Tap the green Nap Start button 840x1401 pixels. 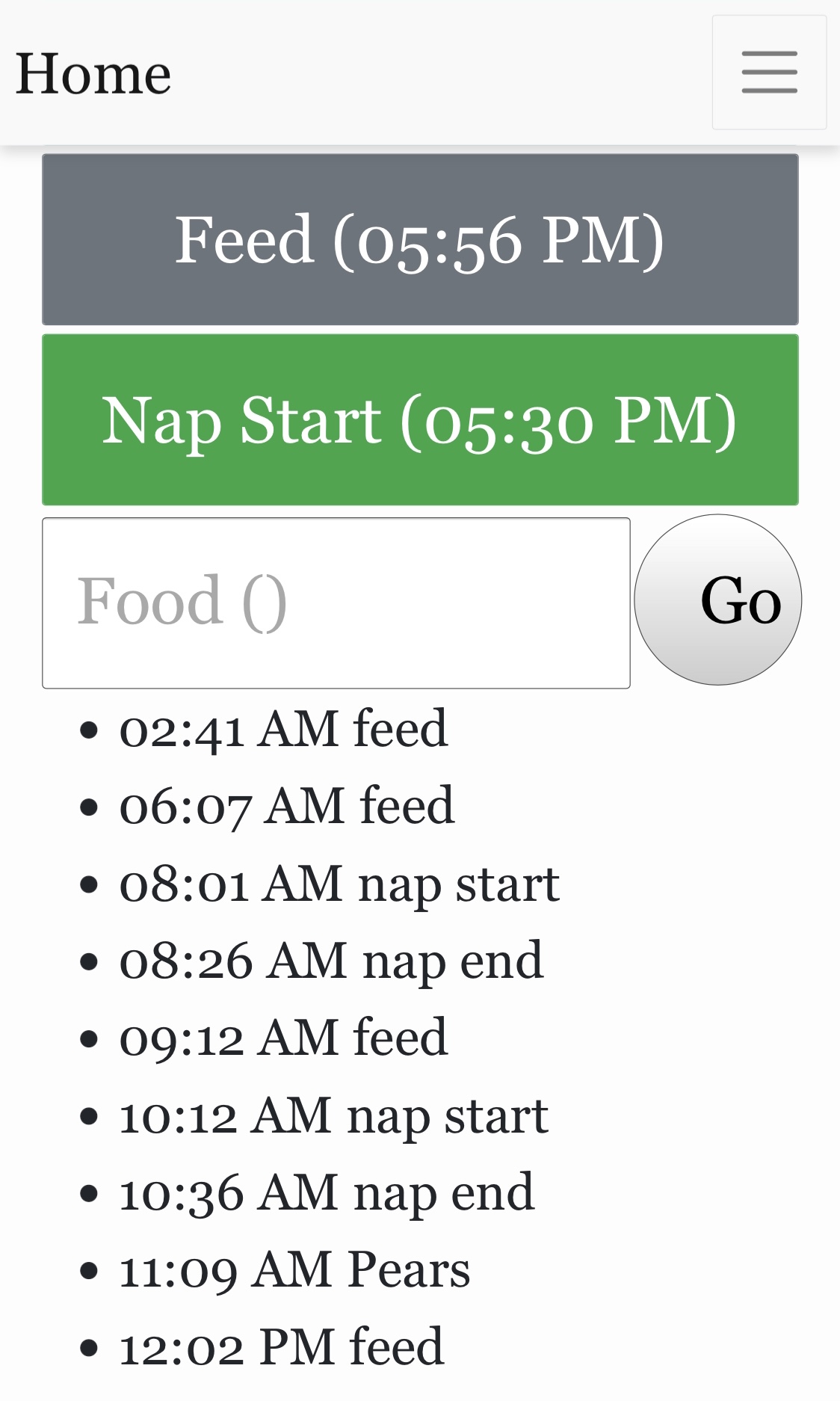[x=420, y=420]
